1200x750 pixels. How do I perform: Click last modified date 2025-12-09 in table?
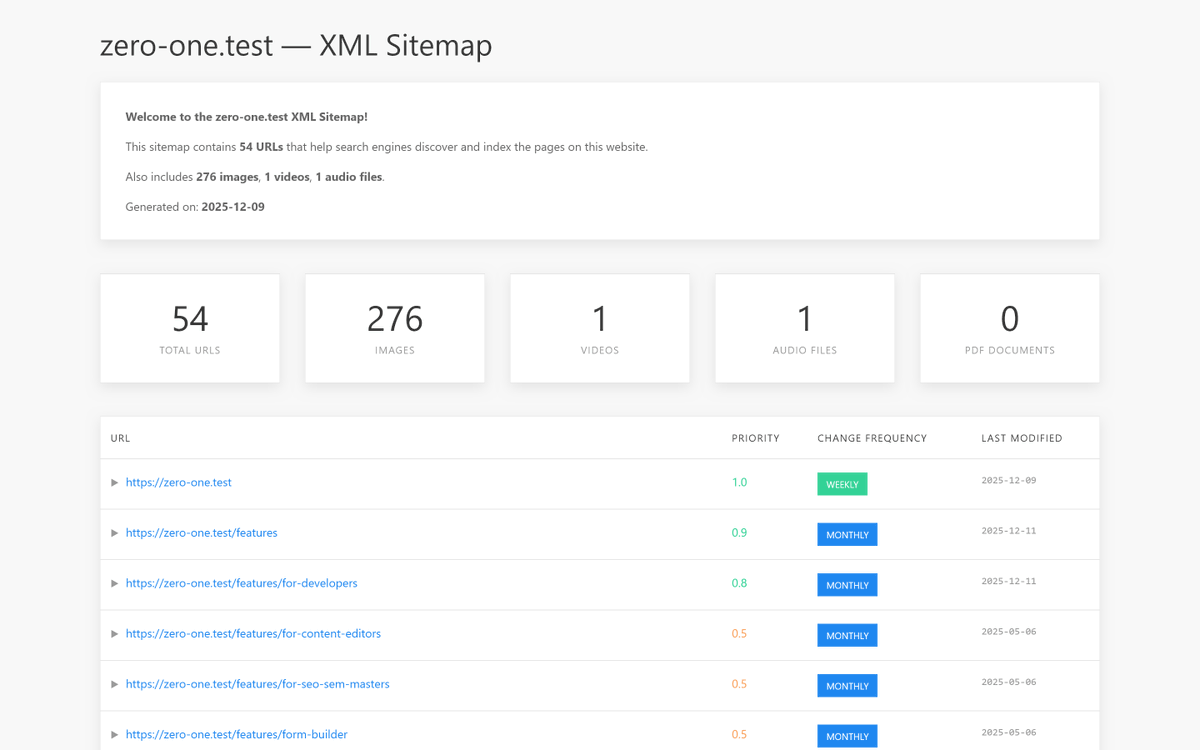(1009, 481)
